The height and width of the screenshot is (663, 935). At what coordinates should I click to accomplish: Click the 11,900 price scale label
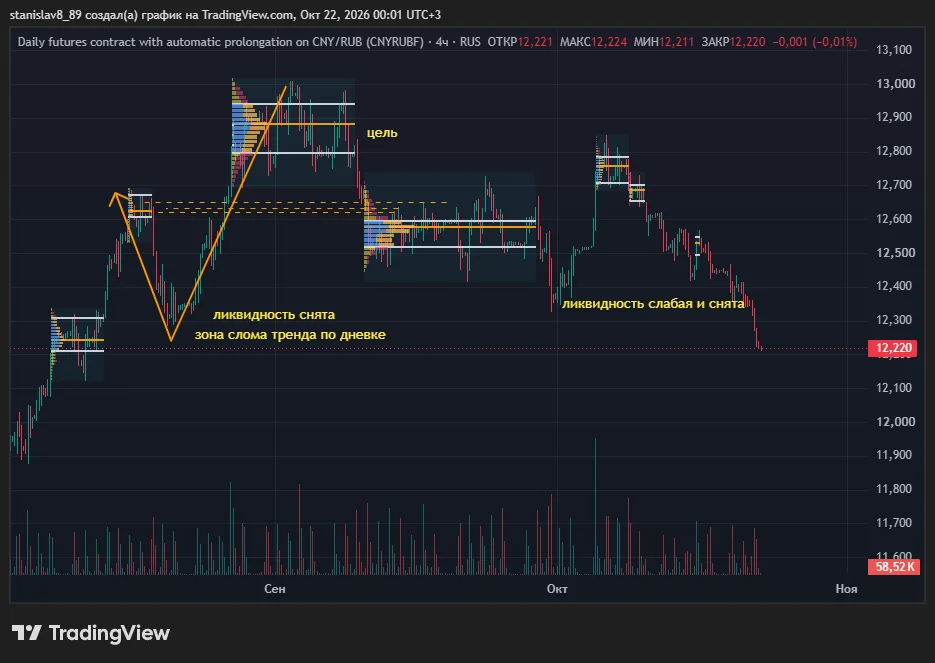894,455
